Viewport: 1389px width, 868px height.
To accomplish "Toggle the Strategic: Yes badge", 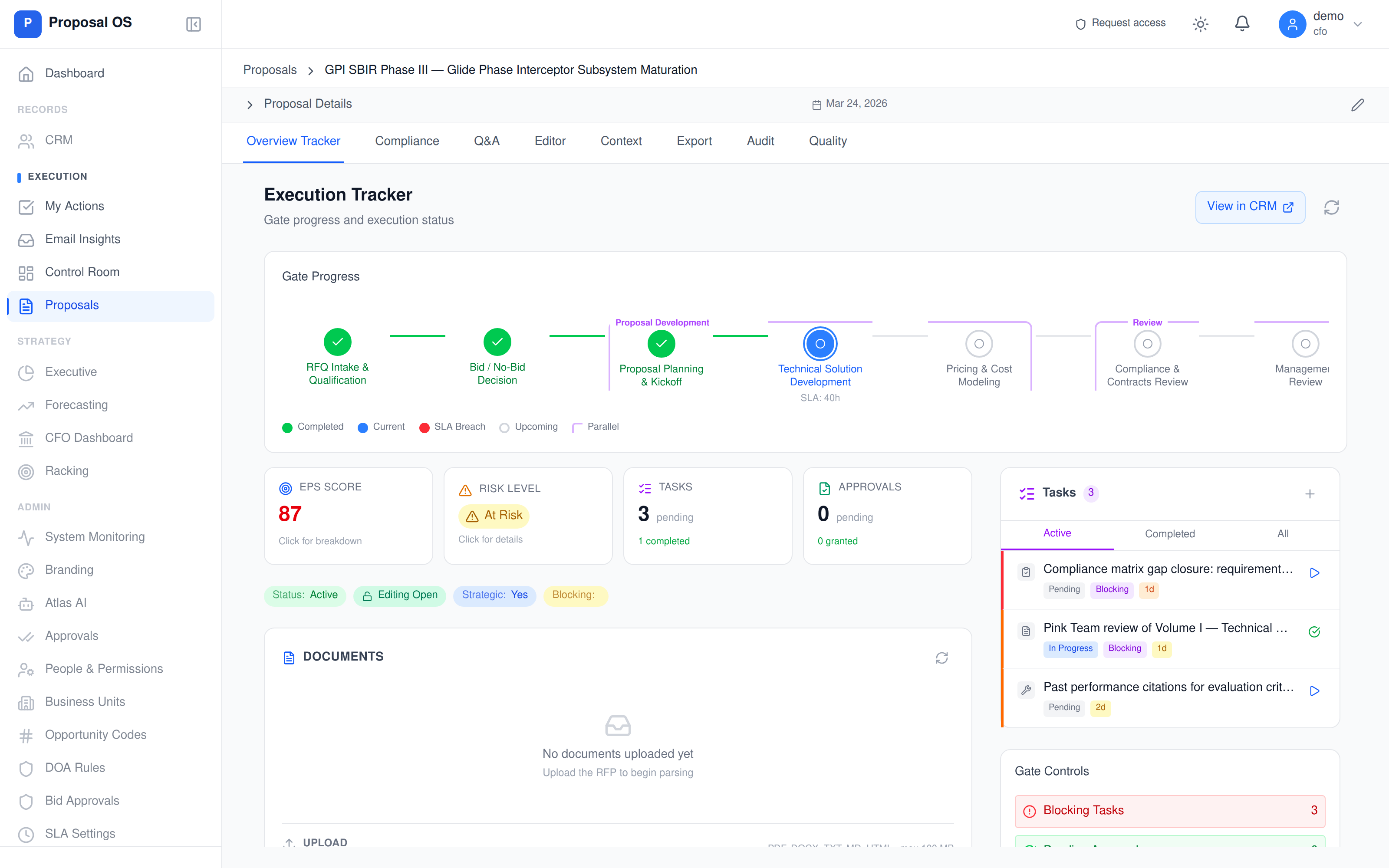I will point(494,595).
